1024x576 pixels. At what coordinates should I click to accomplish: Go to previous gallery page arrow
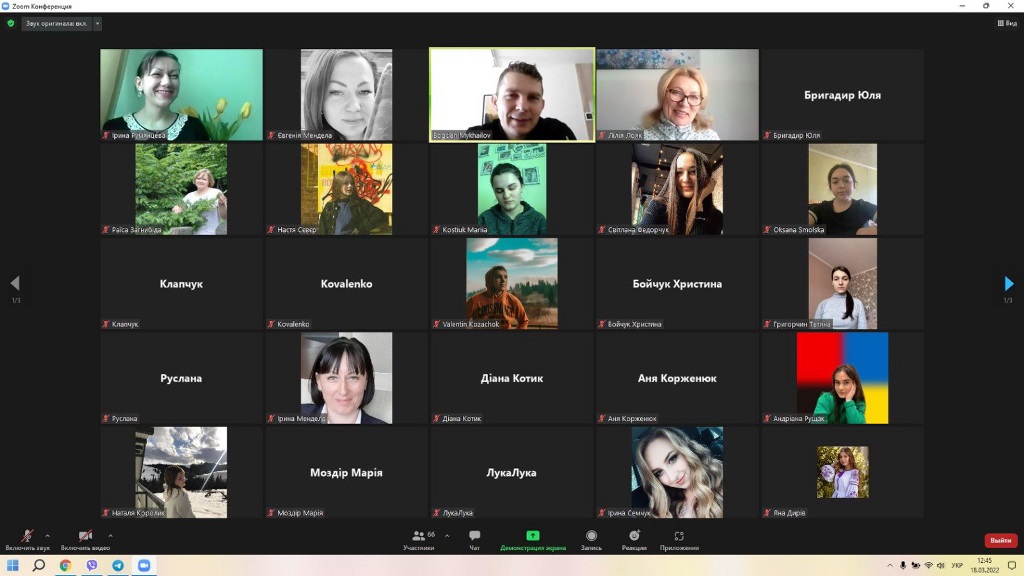click(x=15, y=284)
